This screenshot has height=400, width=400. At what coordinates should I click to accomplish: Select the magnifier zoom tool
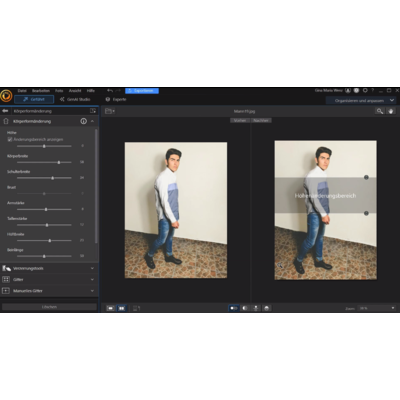click(380, 111)
